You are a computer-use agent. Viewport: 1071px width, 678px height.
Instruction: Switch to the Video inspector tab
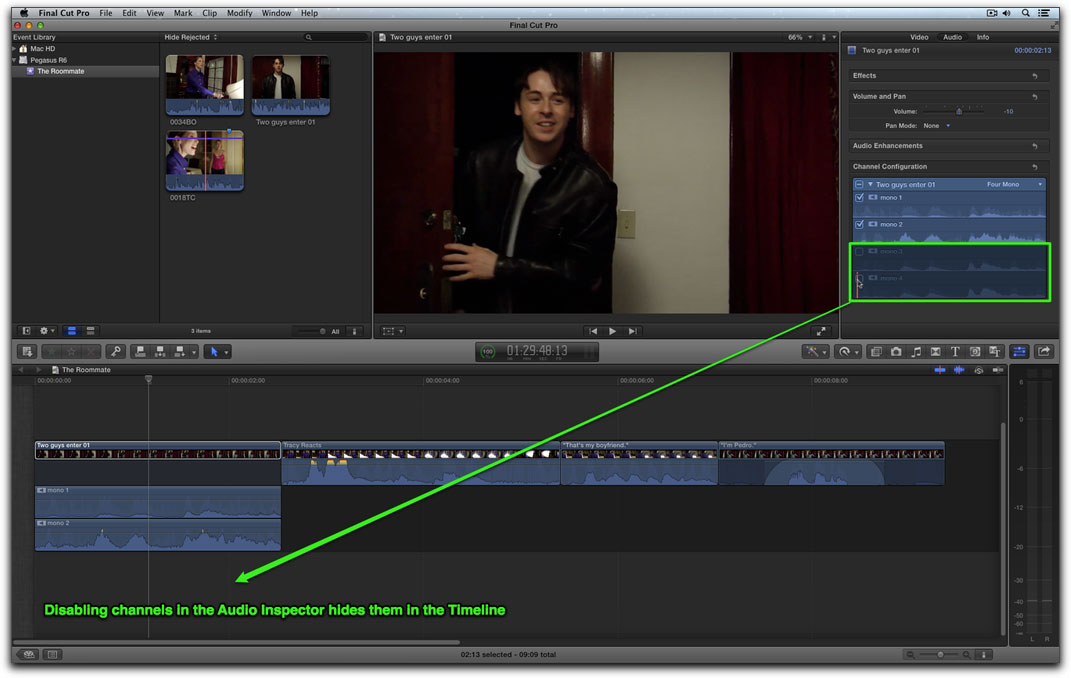point(918,37)
